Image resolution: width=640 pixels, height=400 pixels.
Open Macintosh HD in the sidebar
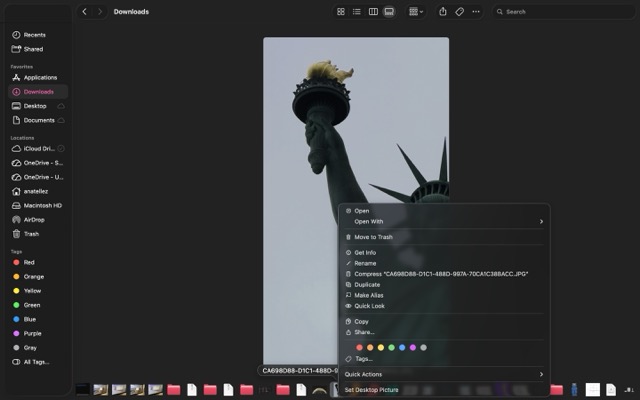pyautogui.click(x=38, y=206)
